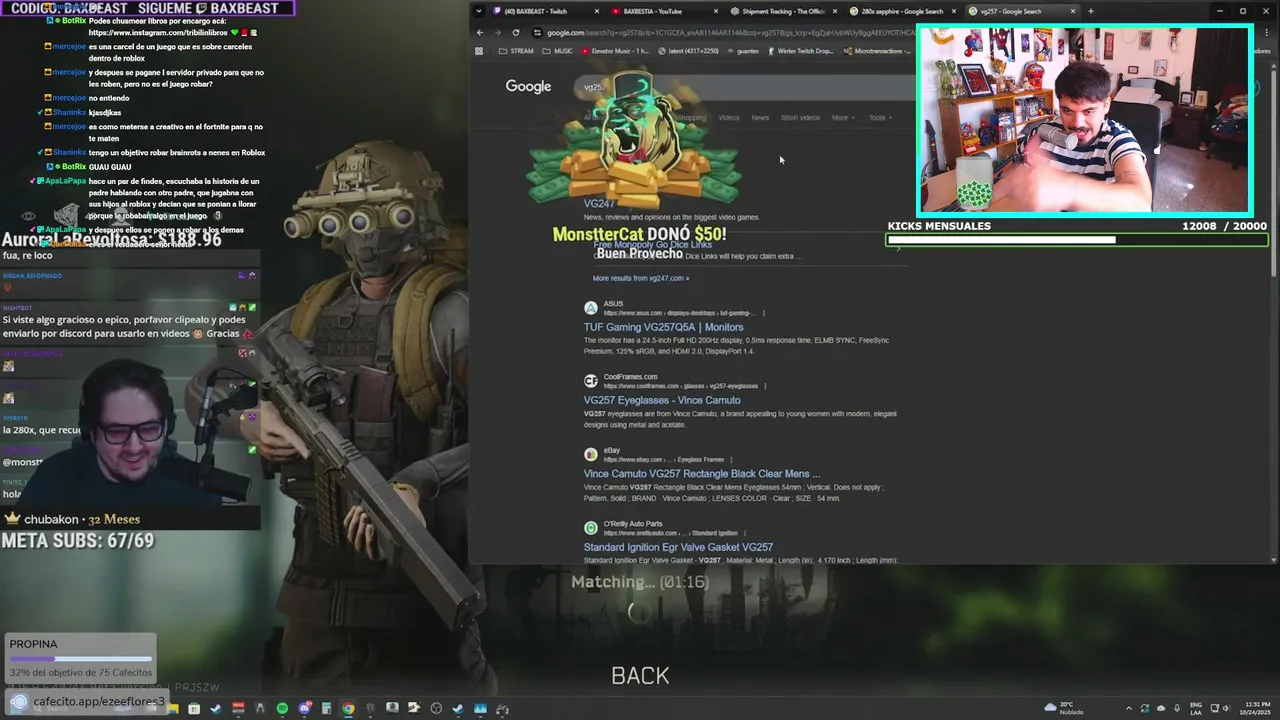Screen dimensions: 1280x720
Task: Open the weather widget in the system tray
Action: [x=1064, y=708]
